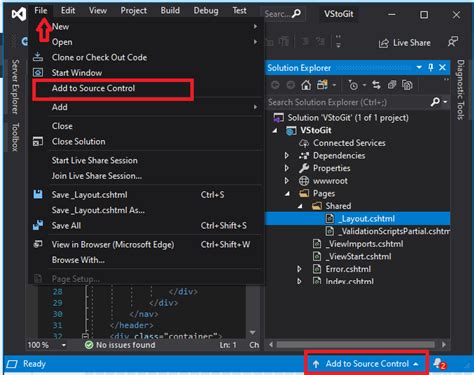The width and height of the screenshot is (474, 375).
Task: Open Solution Explorer search options dropdown
Action: tap(445, 102)
